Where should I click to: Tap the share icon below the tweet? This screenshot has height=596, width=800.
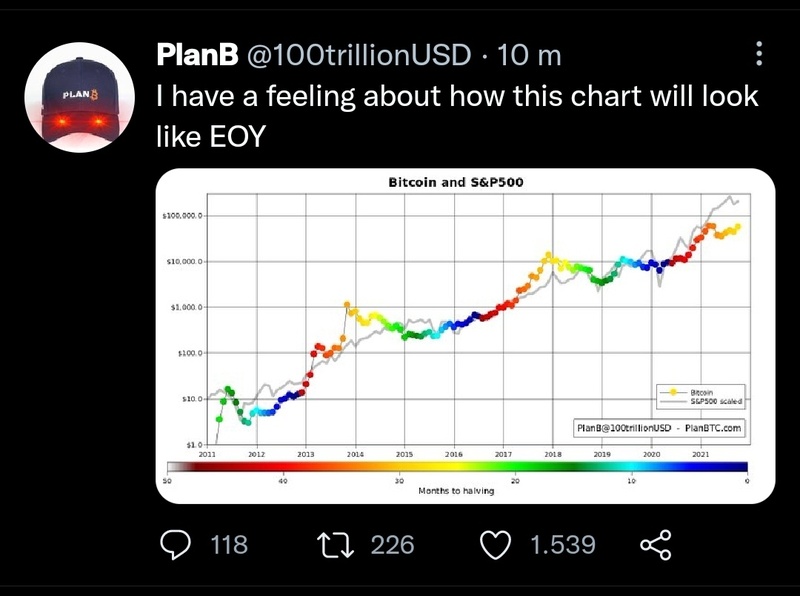click(x=654, y=545)
